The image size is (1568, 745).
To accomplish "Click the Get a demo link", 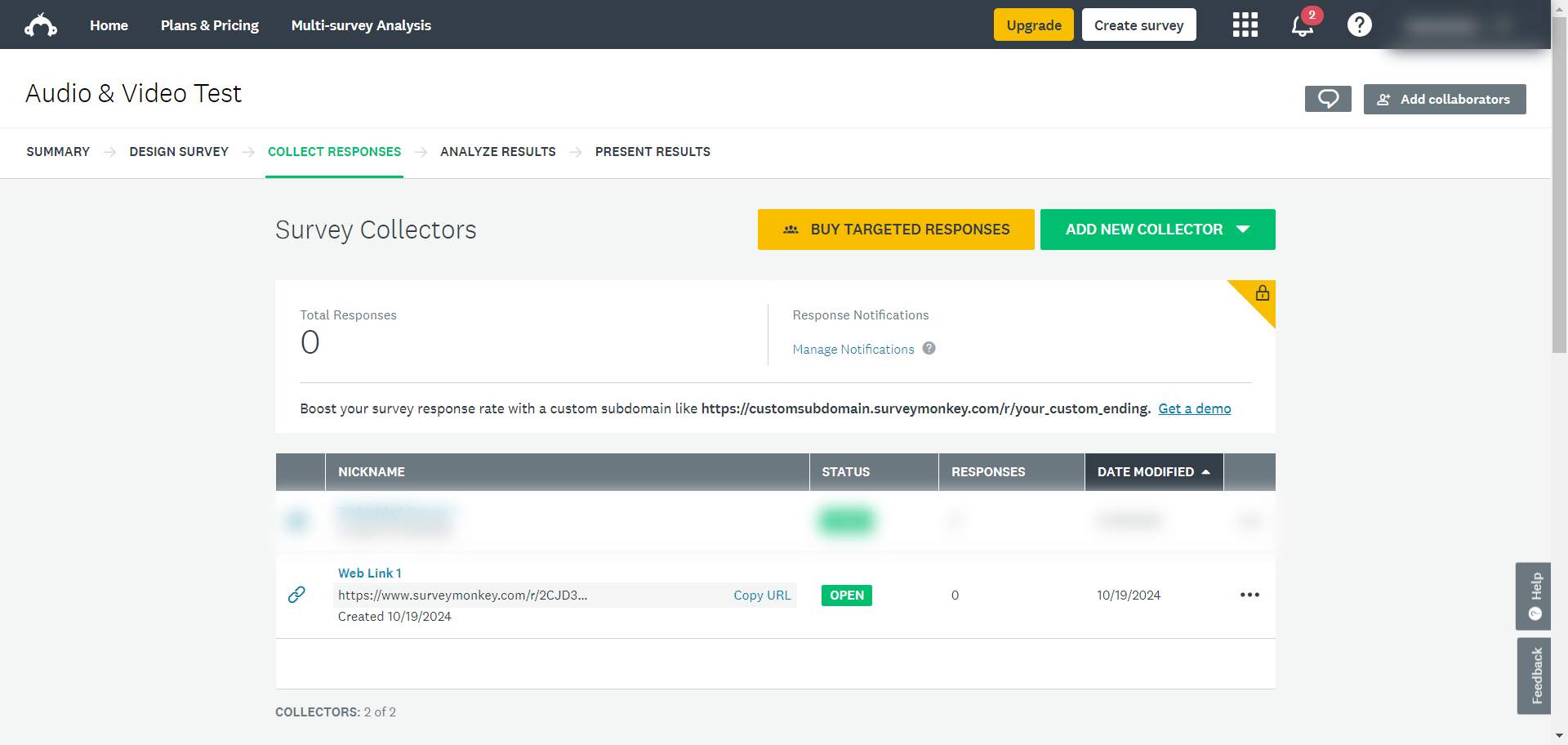I will coord(1194,408).
